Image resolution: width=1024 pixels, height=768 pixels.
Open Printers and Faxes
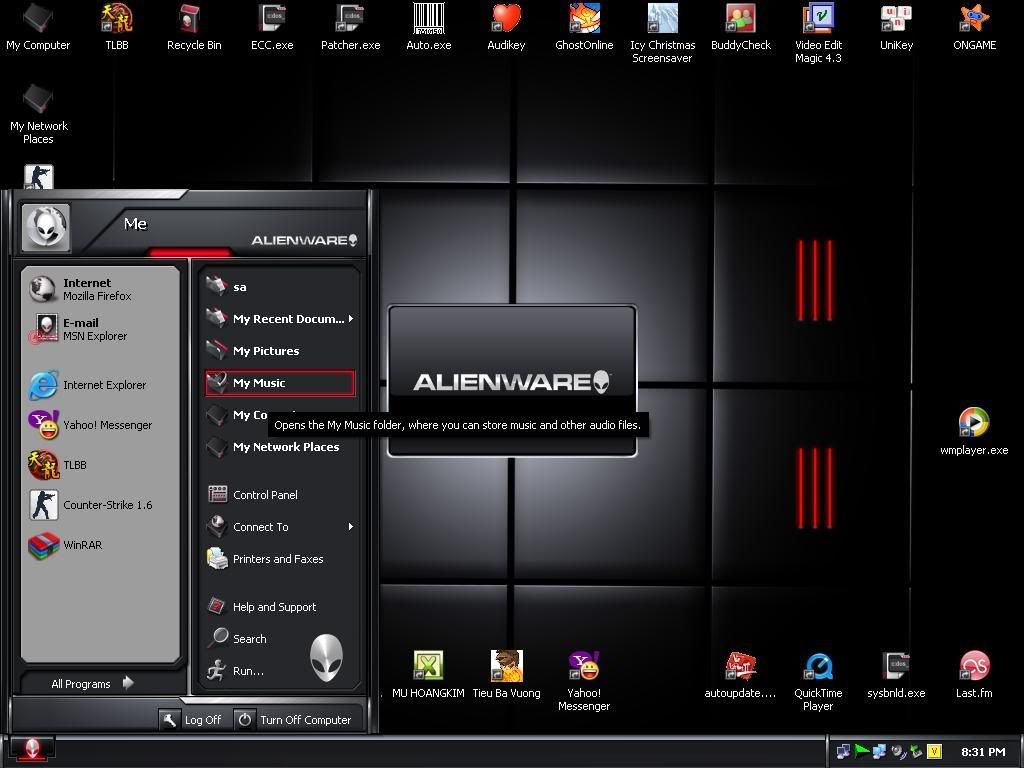tap(280, 559)
